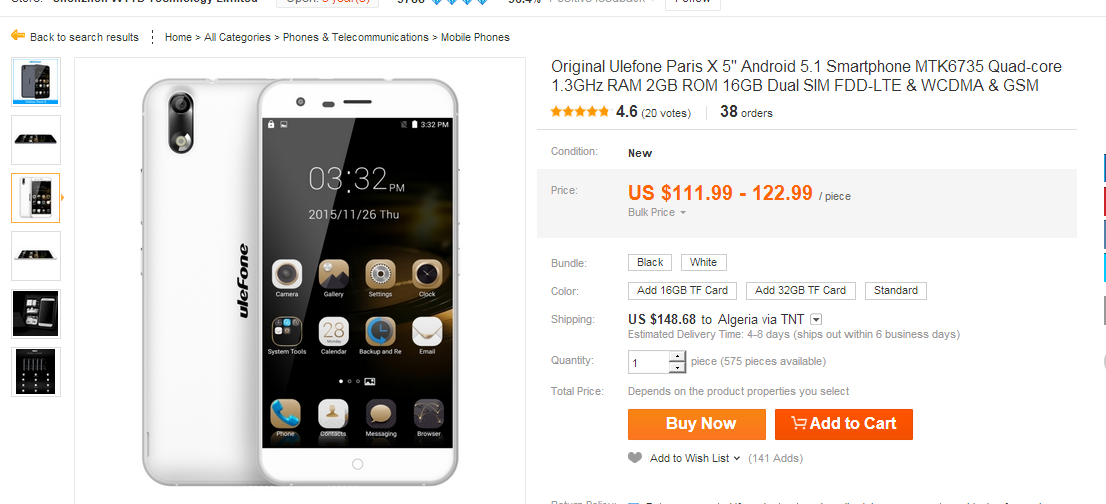This screenshot has height=504, width=1106.
Task: Choose the Standard option
Action: [896, 290]
